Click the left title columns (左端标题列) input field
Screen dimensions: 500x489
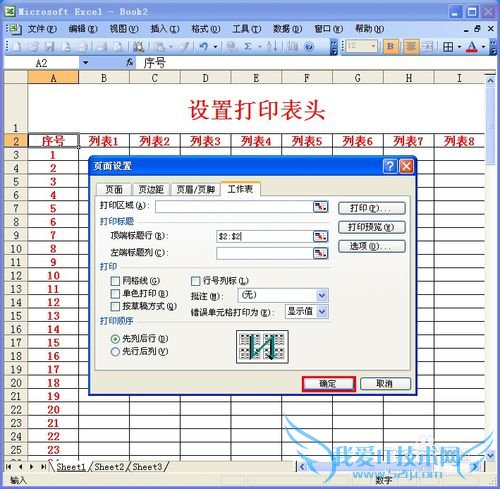tap(265, 253)
